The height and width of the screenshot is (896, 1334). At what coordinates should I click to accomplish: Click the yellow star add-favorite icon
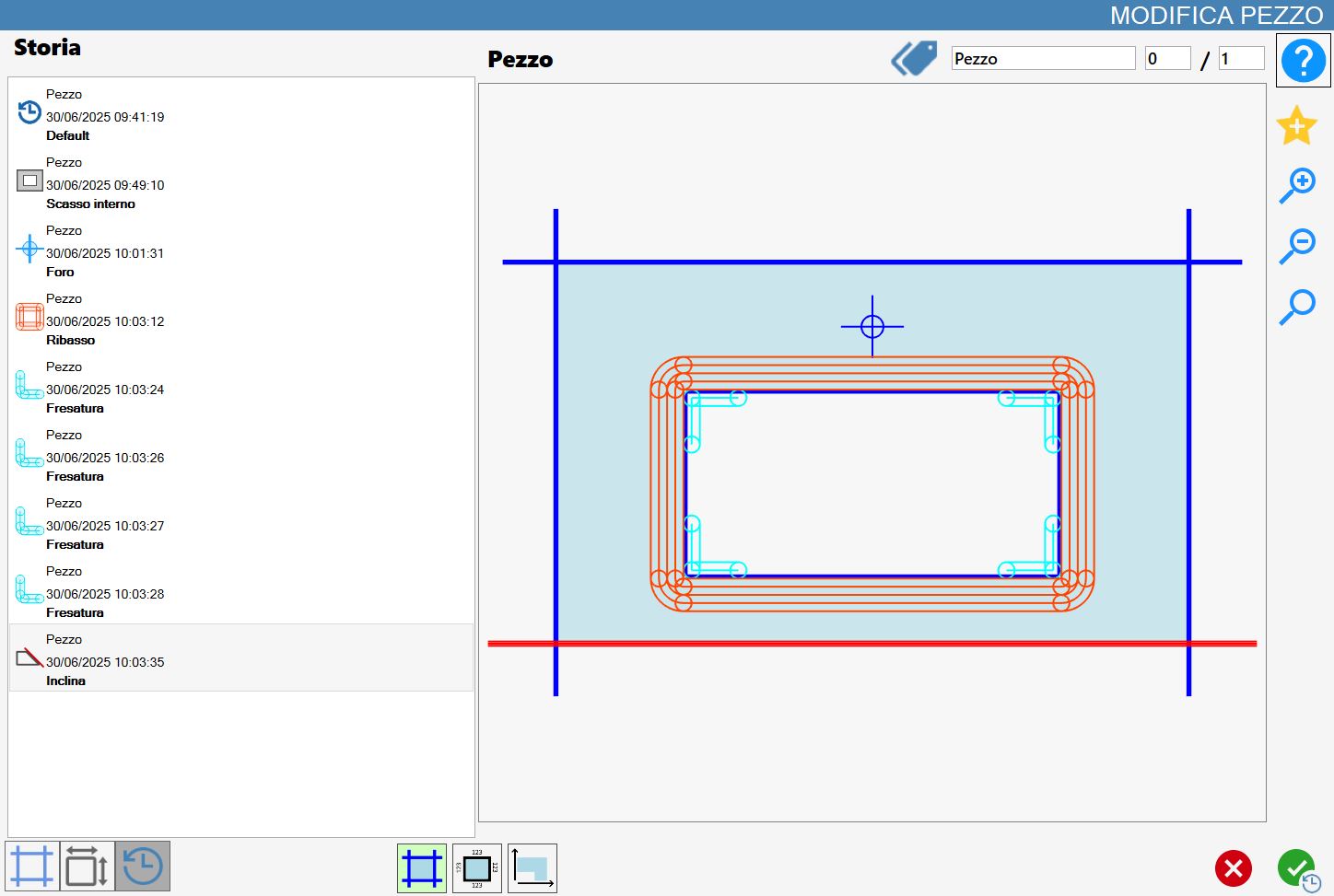pos(1296,125)
